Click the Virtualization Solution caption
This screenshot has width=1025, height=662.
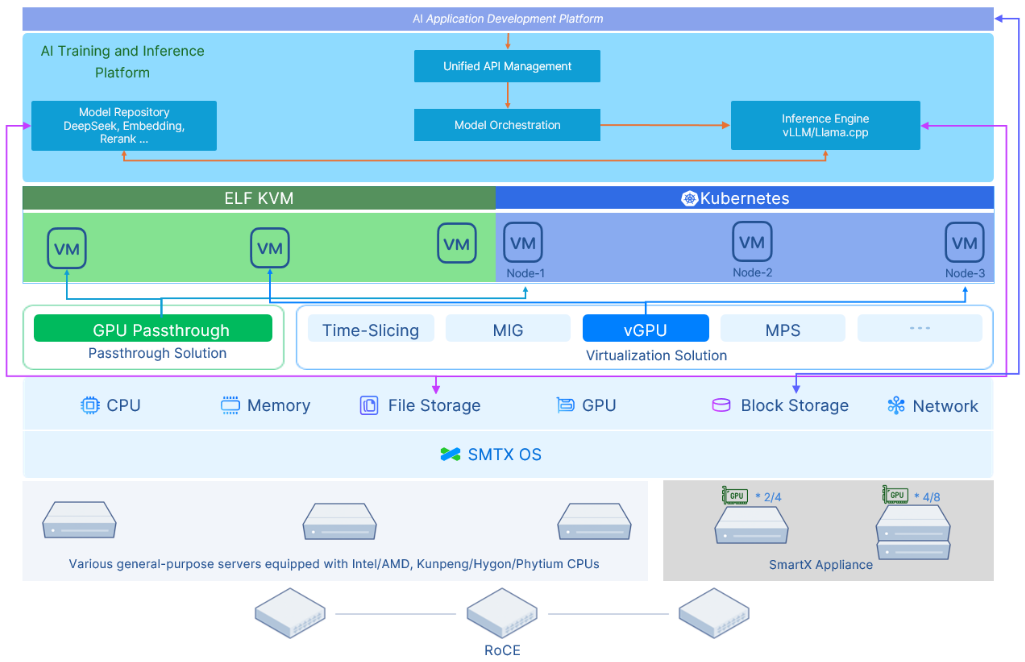(656, 356)
